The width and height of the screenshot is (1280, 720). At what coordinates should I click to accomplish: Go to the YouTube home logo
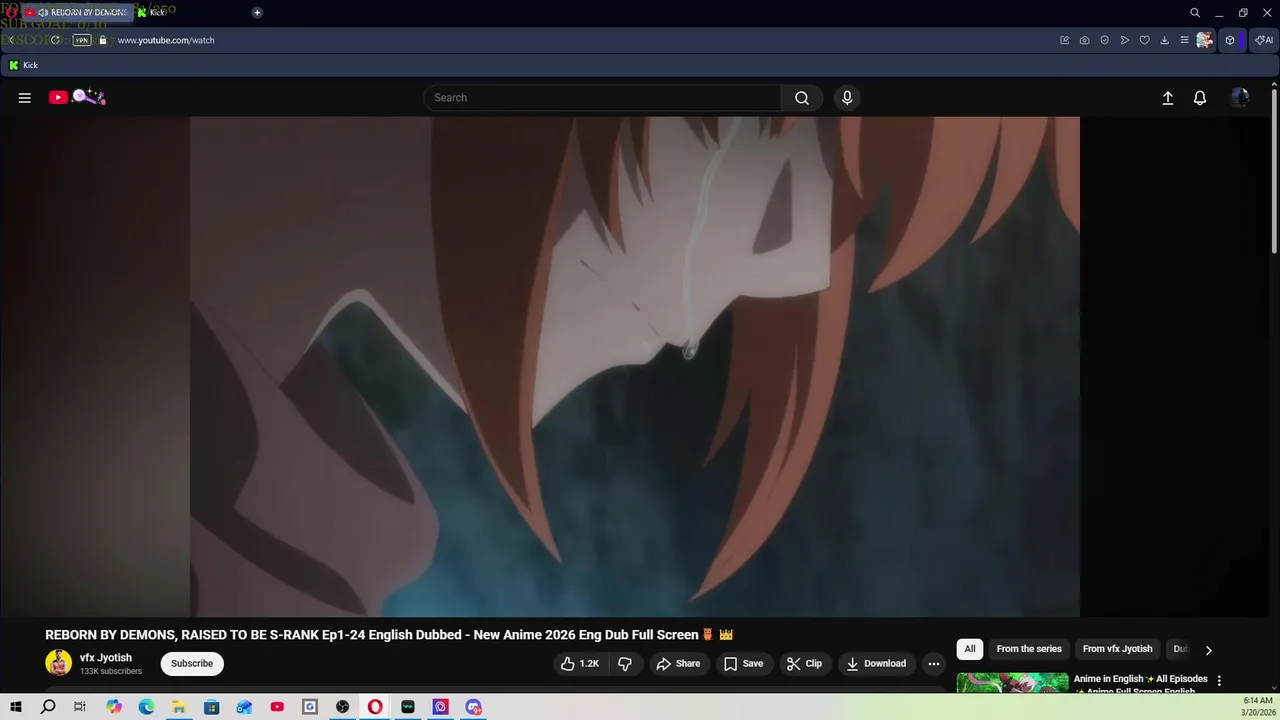point(77,97)
